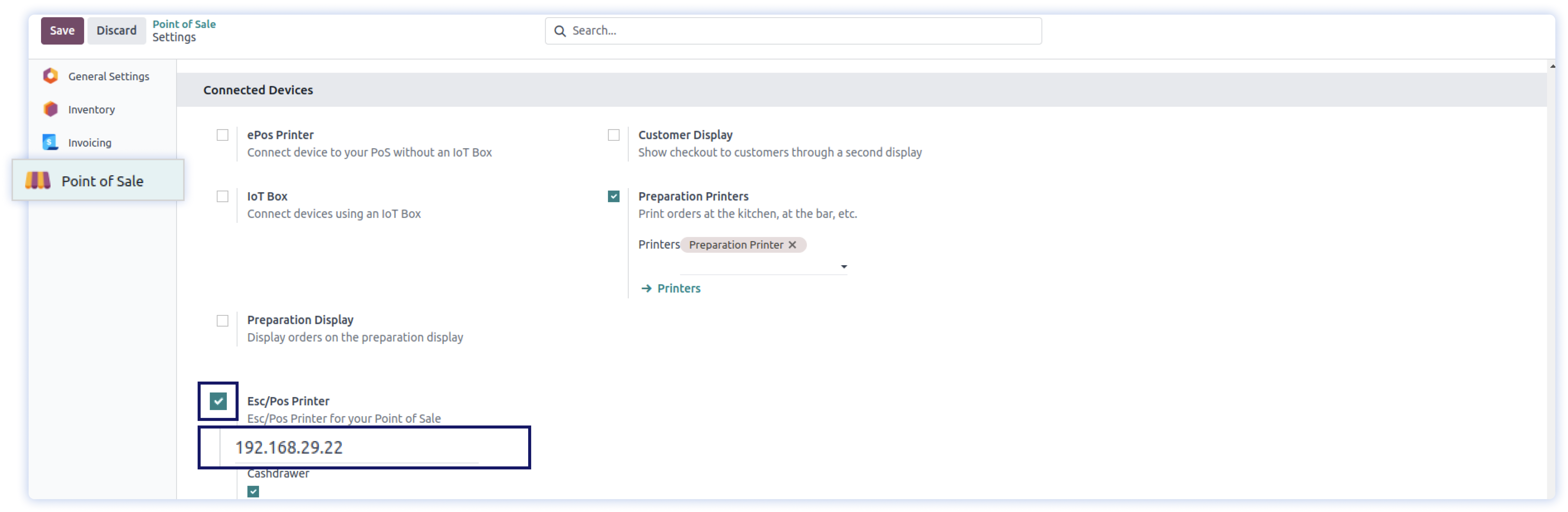
Task: Open Inventory settings in the sidebar
Action: click(x=102, y=110)
